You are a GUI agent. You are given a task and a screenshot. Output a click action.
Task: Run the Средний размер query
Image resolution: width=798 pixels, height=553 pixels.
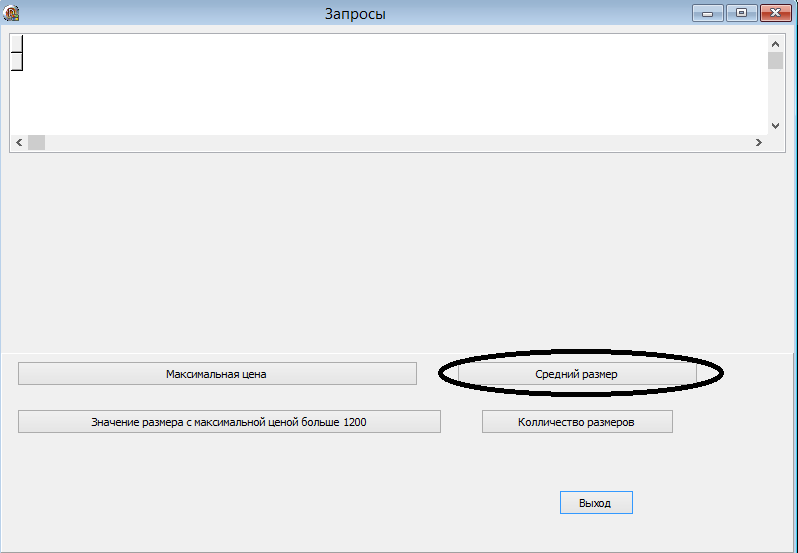point(577,374)
